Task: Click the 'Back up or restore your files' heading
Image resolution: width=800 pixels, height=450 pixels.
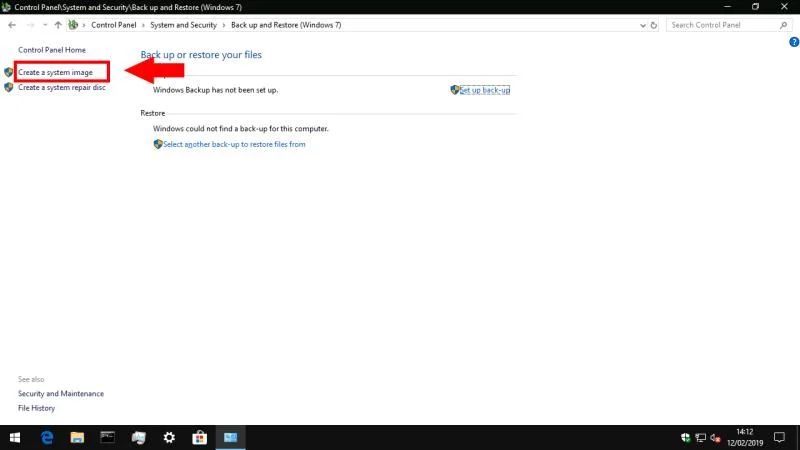Action: tap(201, 55)
